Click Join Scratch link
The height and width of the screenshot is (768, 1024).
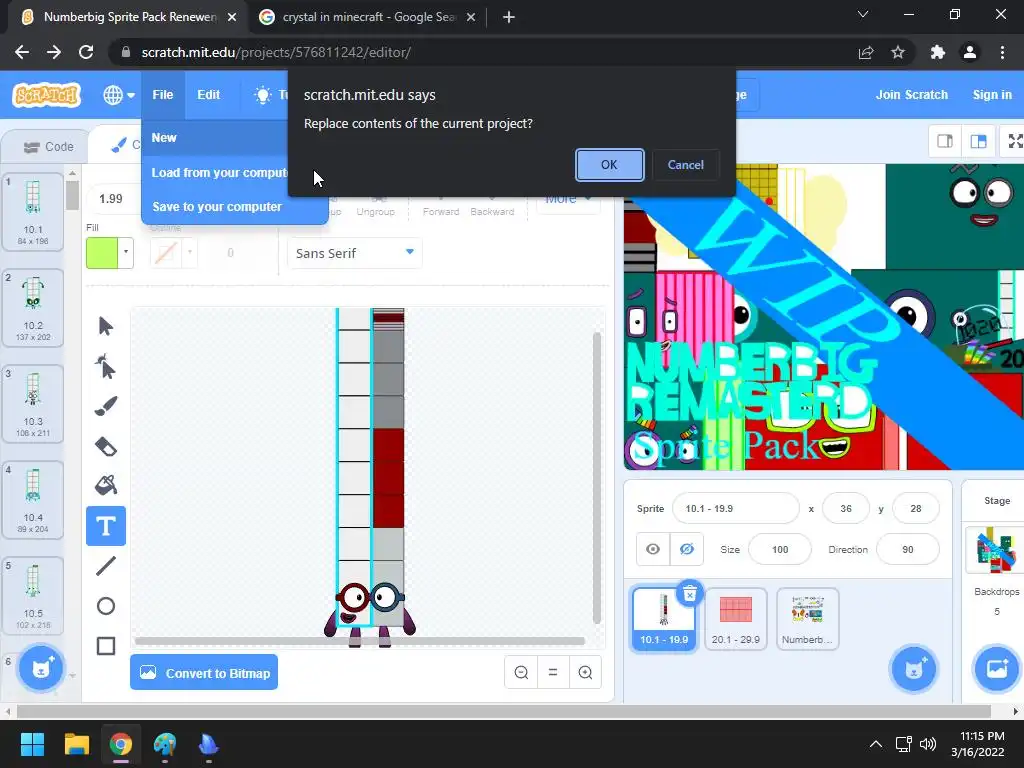click(911, 95)
